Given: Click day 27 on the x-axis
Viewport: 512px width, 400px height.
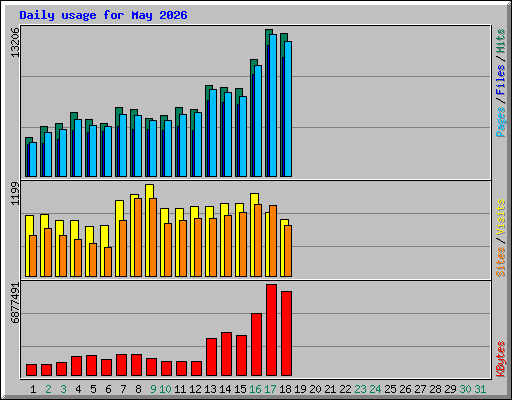Looking at the screenshot, I should point(420,389).
